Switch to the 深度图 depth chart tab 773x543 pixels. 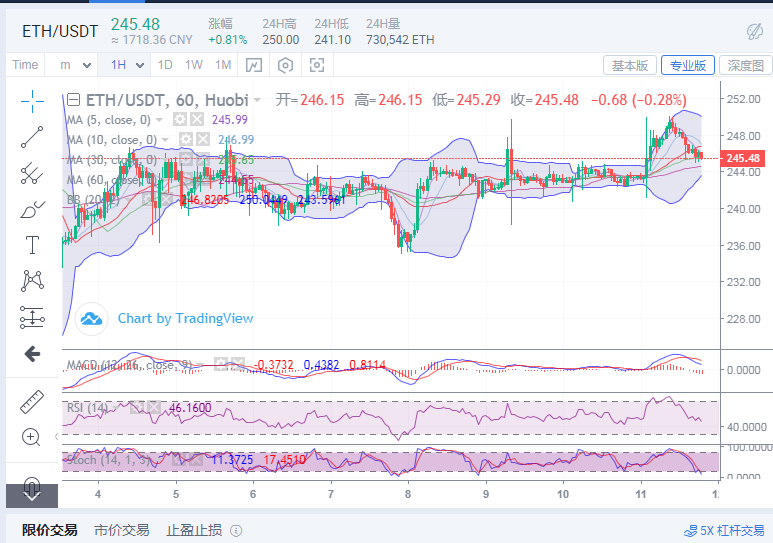(x=744, y=65)
